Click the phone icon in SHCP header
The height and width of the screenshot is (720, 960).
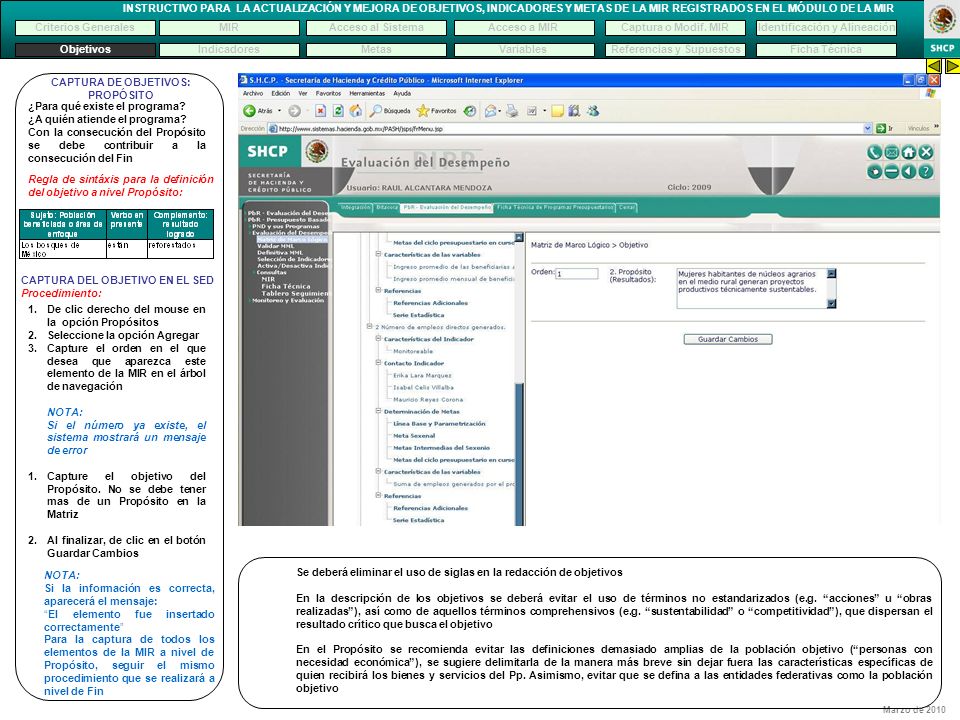point(874,152)
